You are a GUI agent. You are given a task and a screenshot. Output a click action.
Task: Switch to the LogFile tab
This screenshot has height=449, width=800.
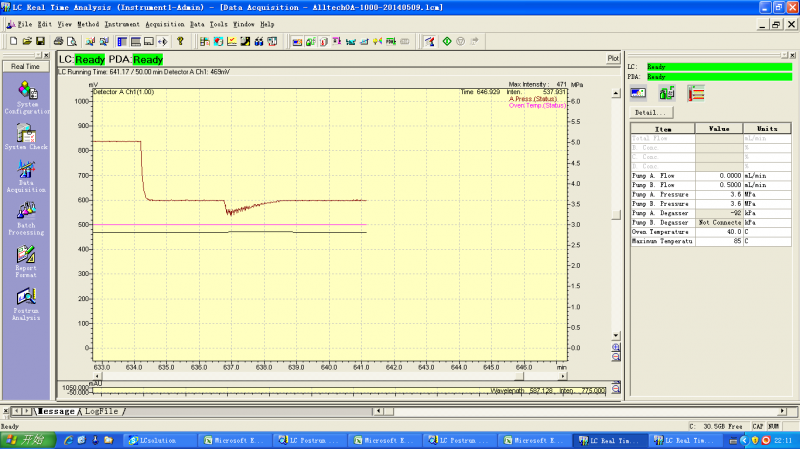coord(103,411)
